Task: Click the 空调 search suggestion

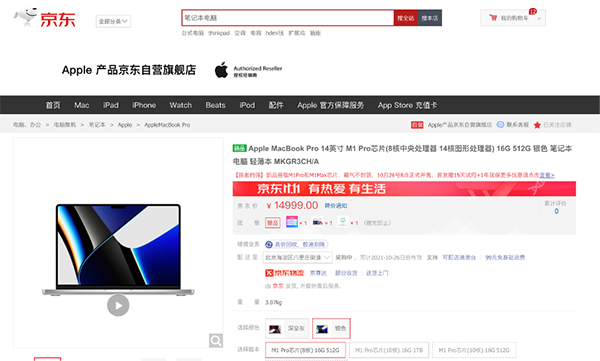Action: click(240, 33)
